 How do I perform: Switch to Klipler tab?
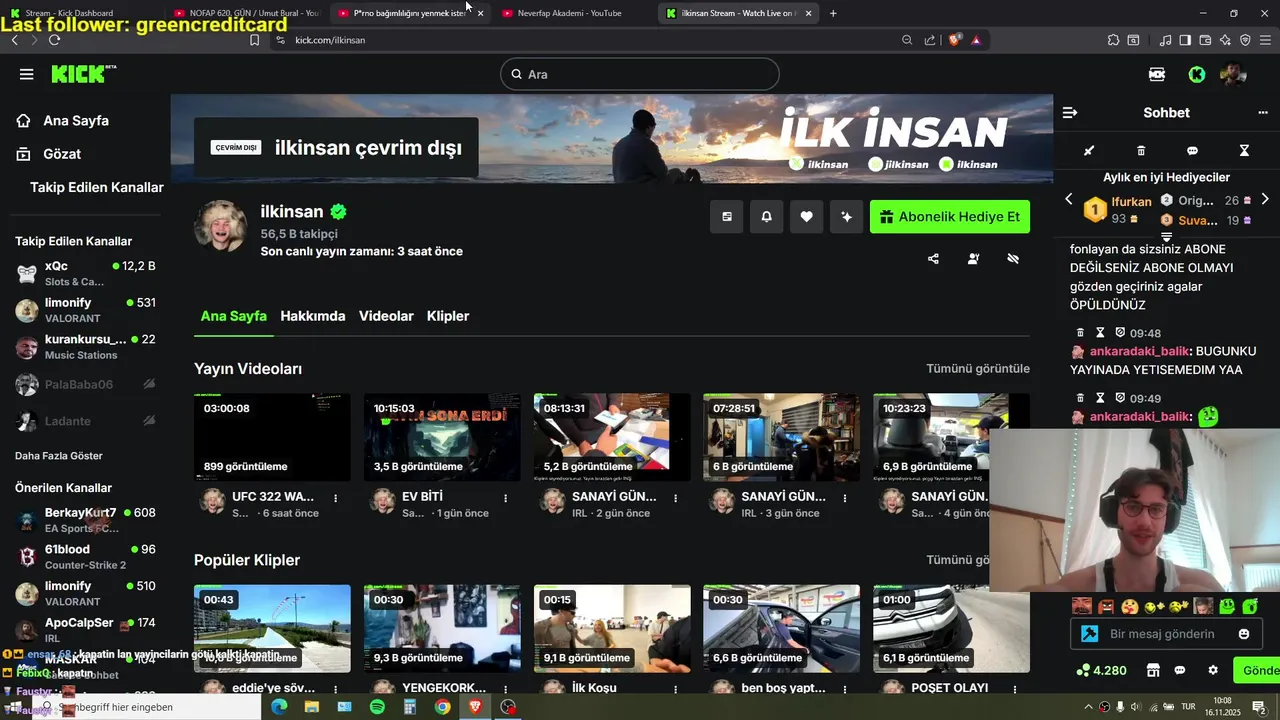tap(448, 316)
